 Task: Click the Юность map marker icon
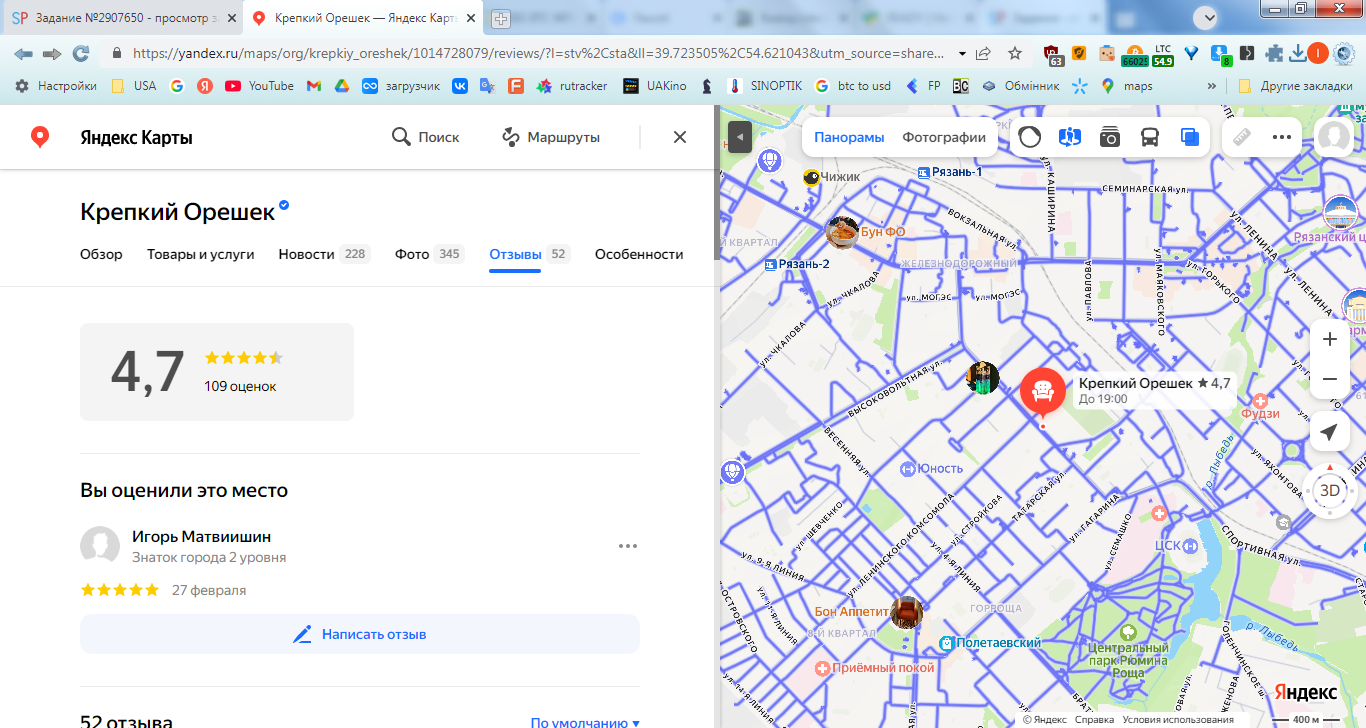tap(908, 468)
